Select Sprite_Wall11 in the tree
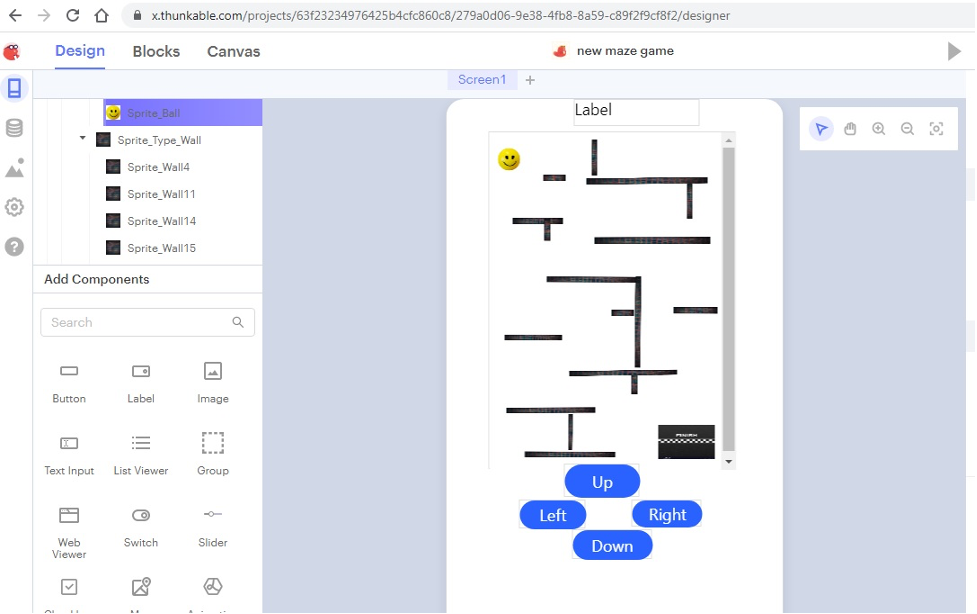 [x=161, y=194]
